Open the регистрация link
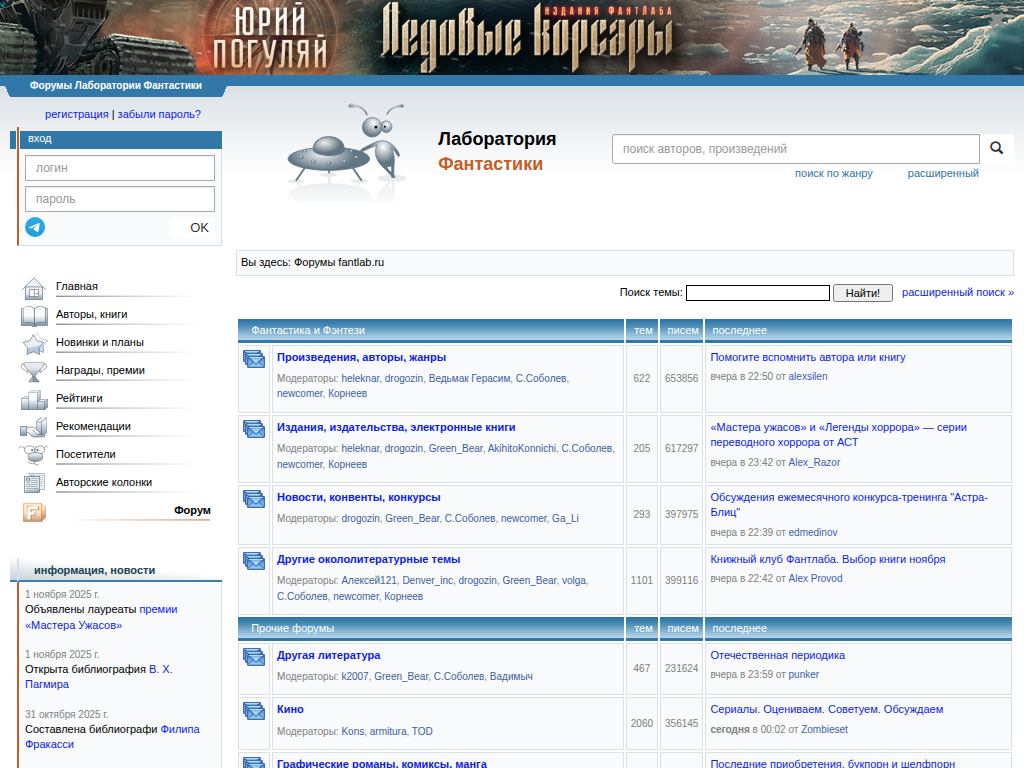 pyautogui.click(x=77, y=114)
